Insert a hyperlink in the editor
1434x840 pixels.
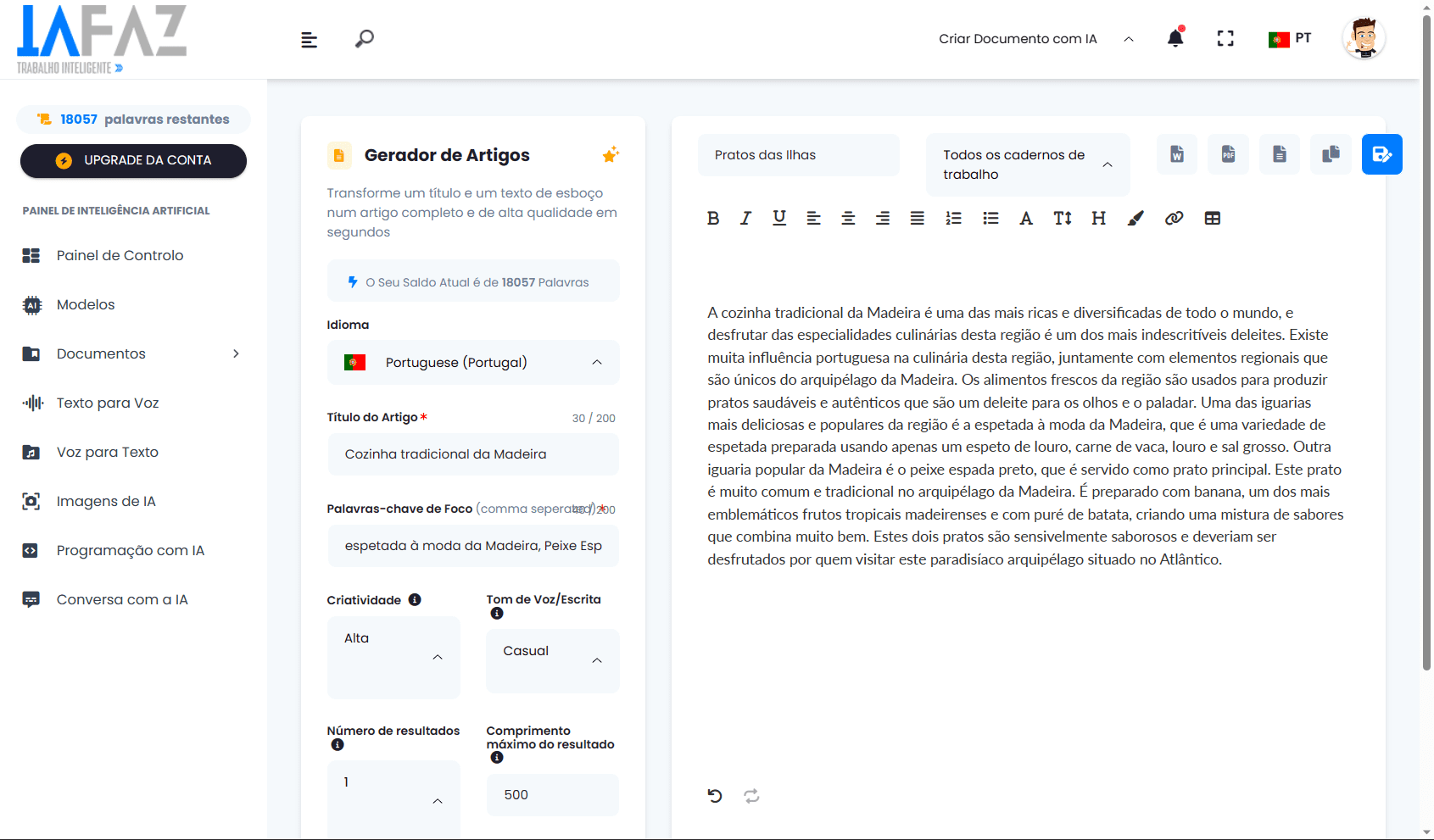1174,219
